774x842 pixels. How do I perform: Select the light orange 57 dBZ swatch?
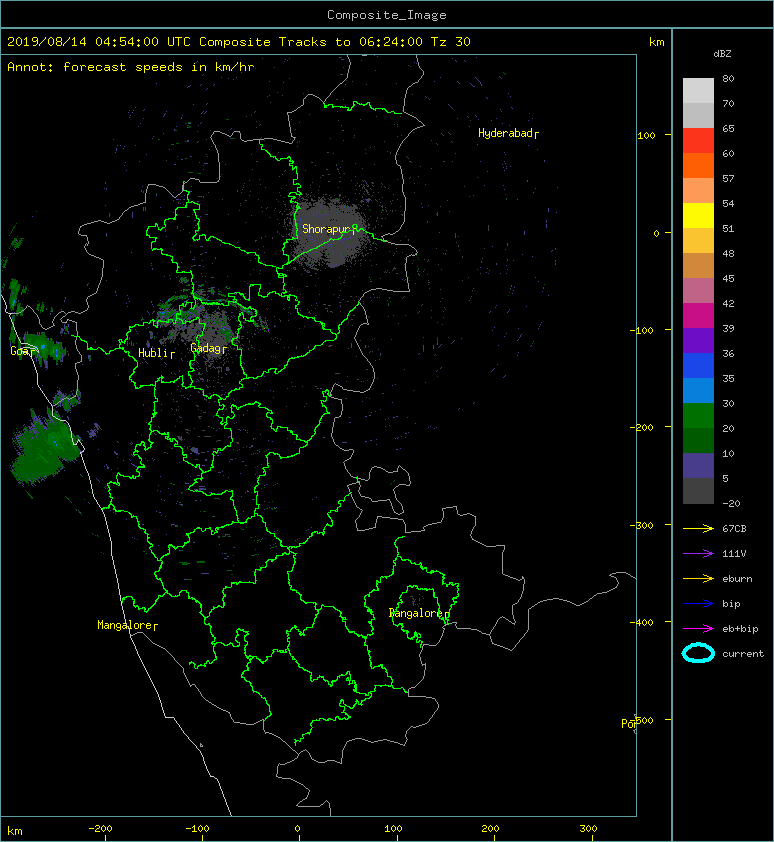click(698, 191)
